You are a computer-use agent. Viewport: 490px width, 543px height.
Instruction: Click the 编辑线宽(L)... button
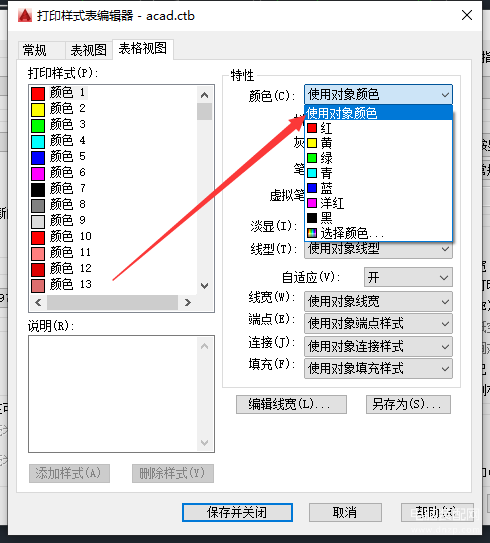(x=291, y=404)
